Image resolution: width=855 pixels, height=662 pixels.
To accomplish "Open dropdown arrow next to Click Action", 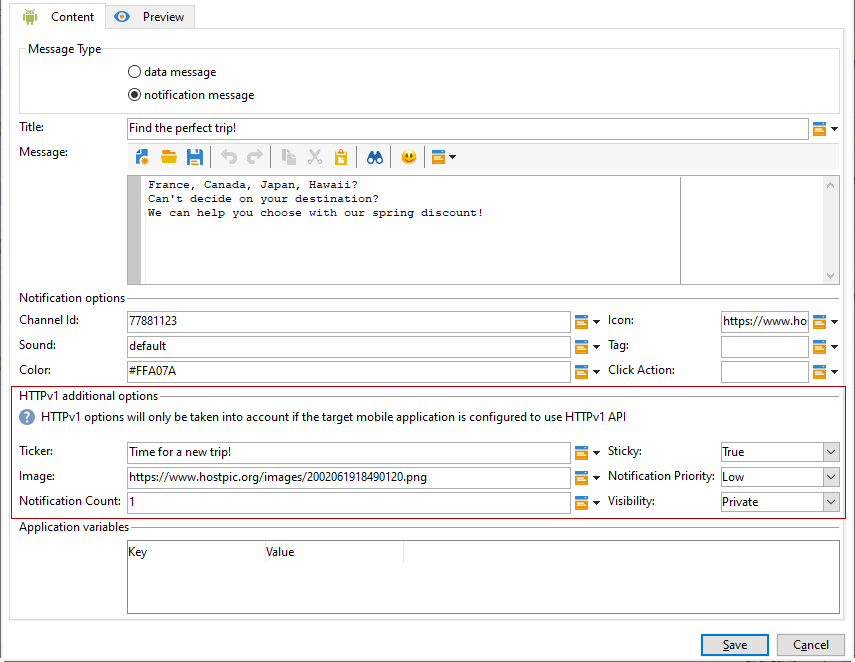I will tap(834, 372).
